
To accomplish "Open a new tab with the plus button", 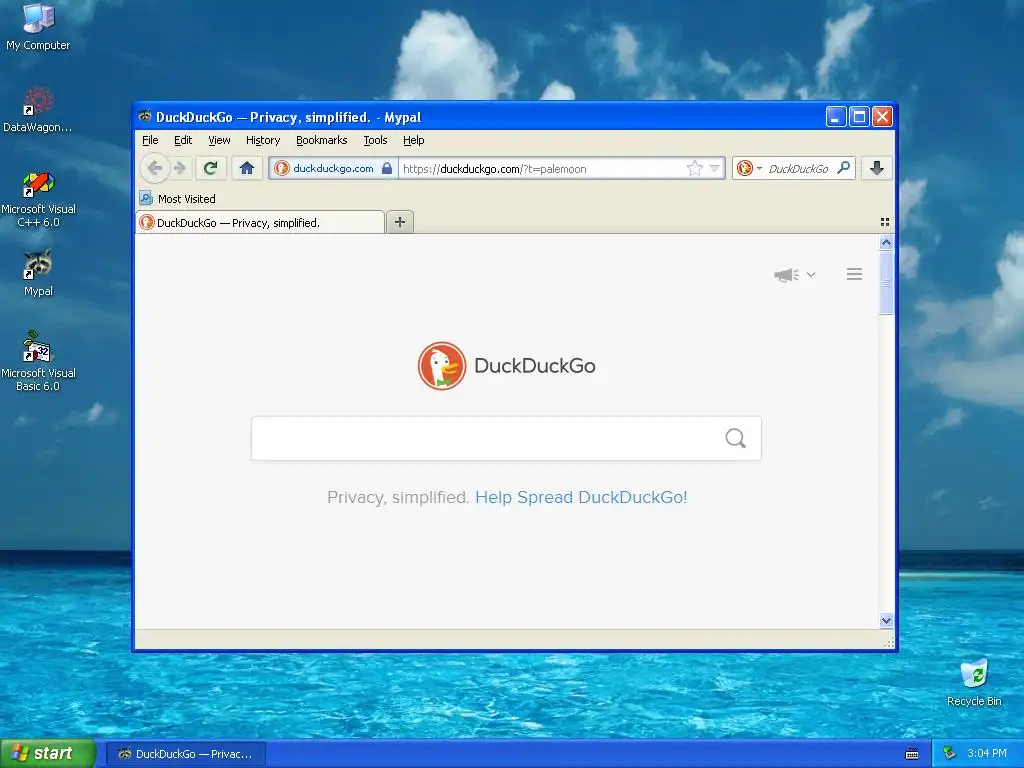I will (x=400, y=222).
